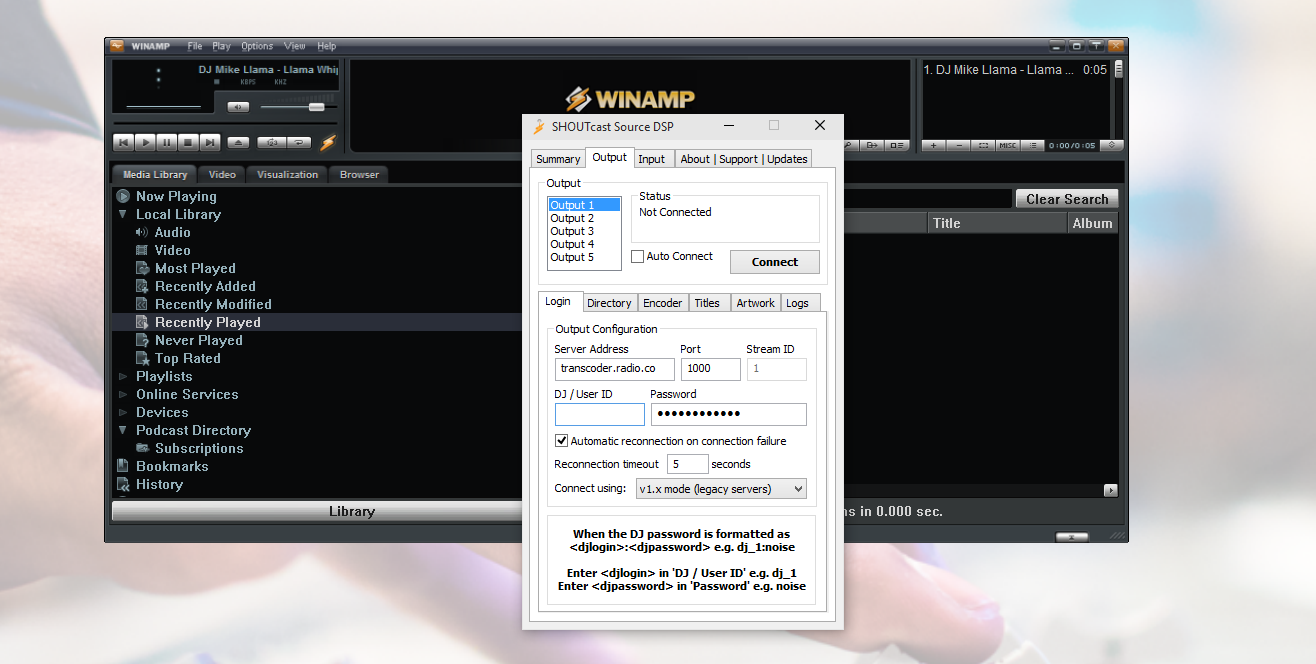Screen dimensions: 1316x664
Task: Add files with playlist plus button
Action: [933, 145]
